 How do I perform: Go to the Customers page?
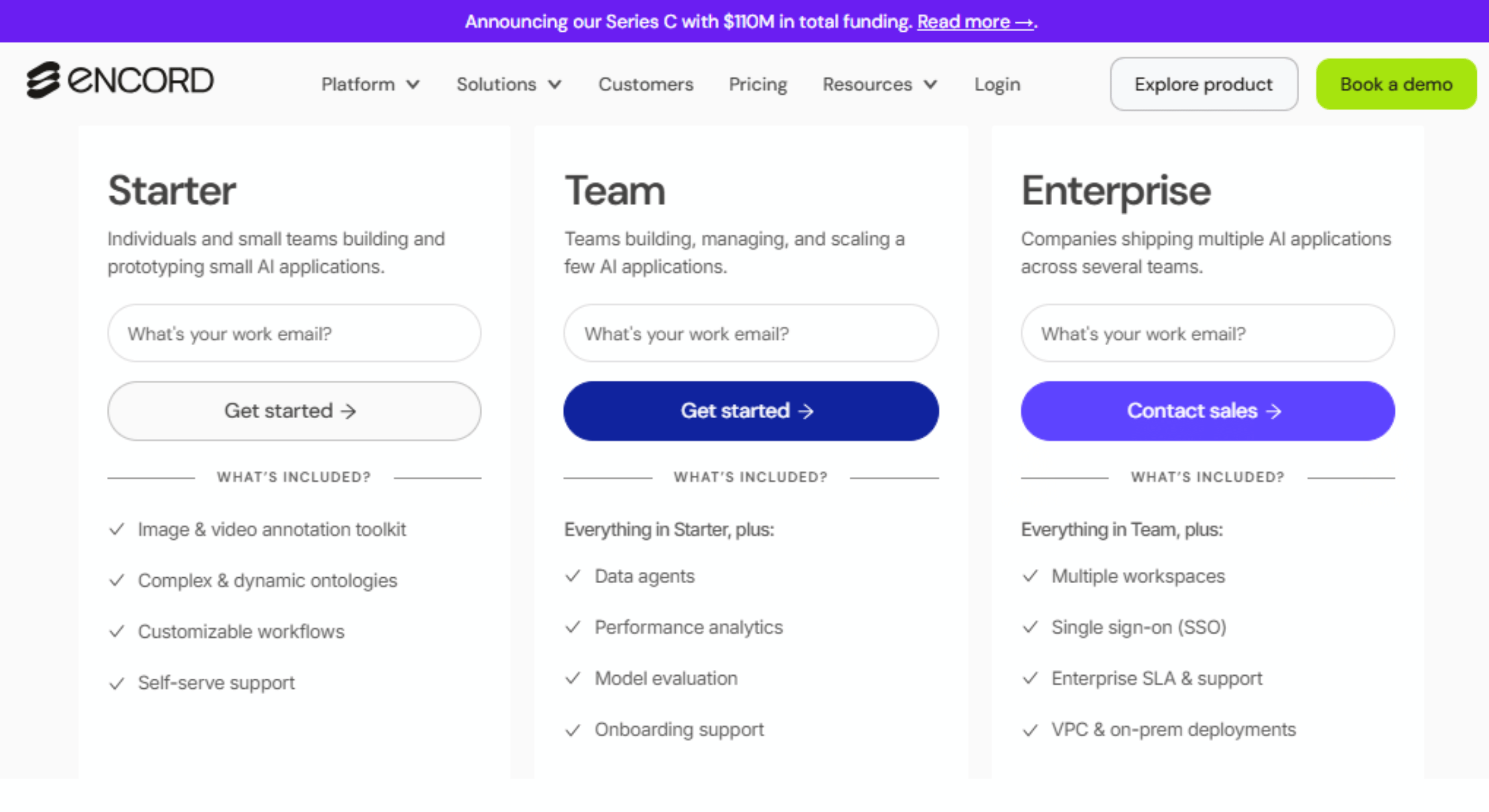(646, 85)
